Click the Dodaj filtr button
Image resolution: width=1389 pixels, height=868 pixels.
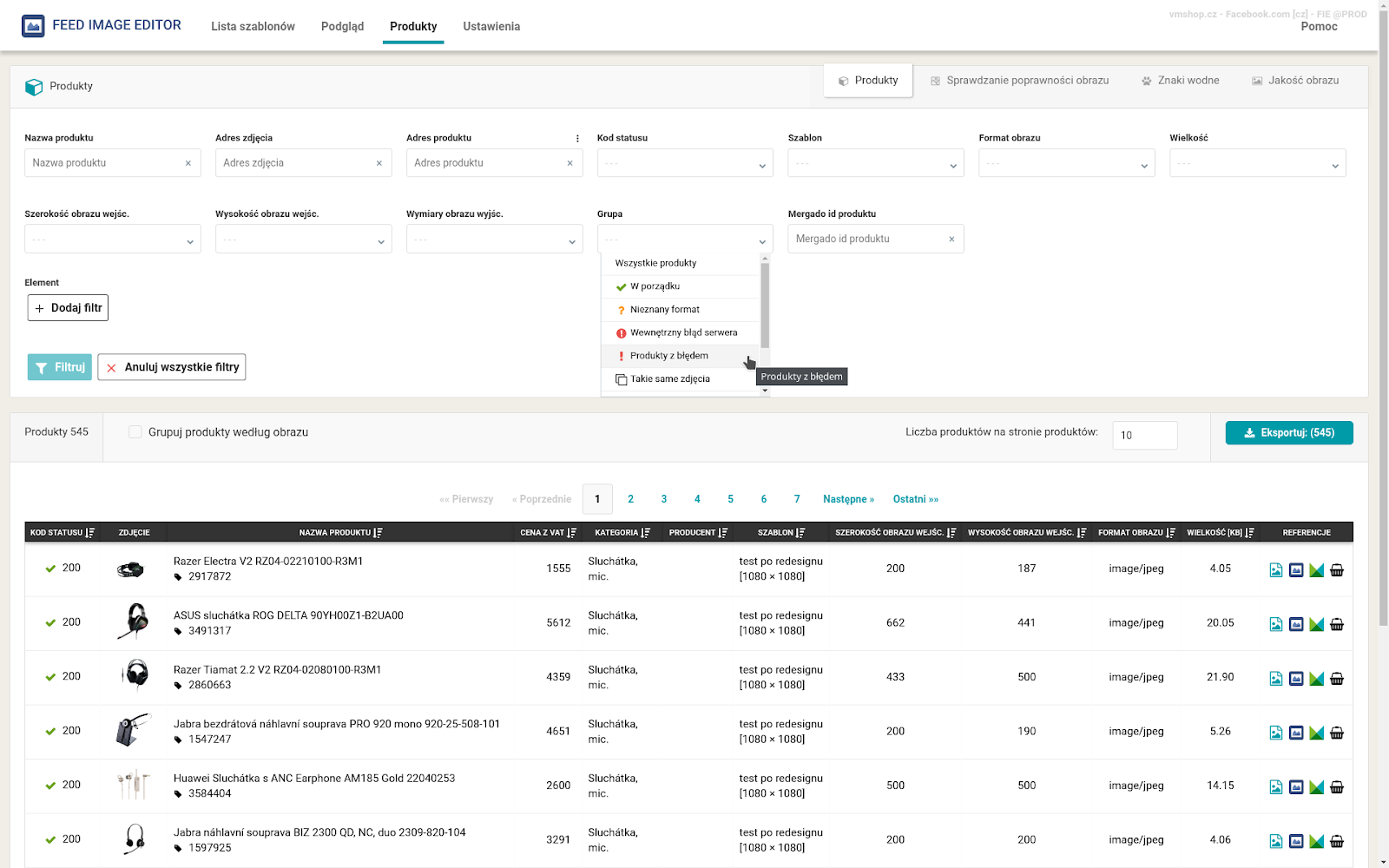68,308
